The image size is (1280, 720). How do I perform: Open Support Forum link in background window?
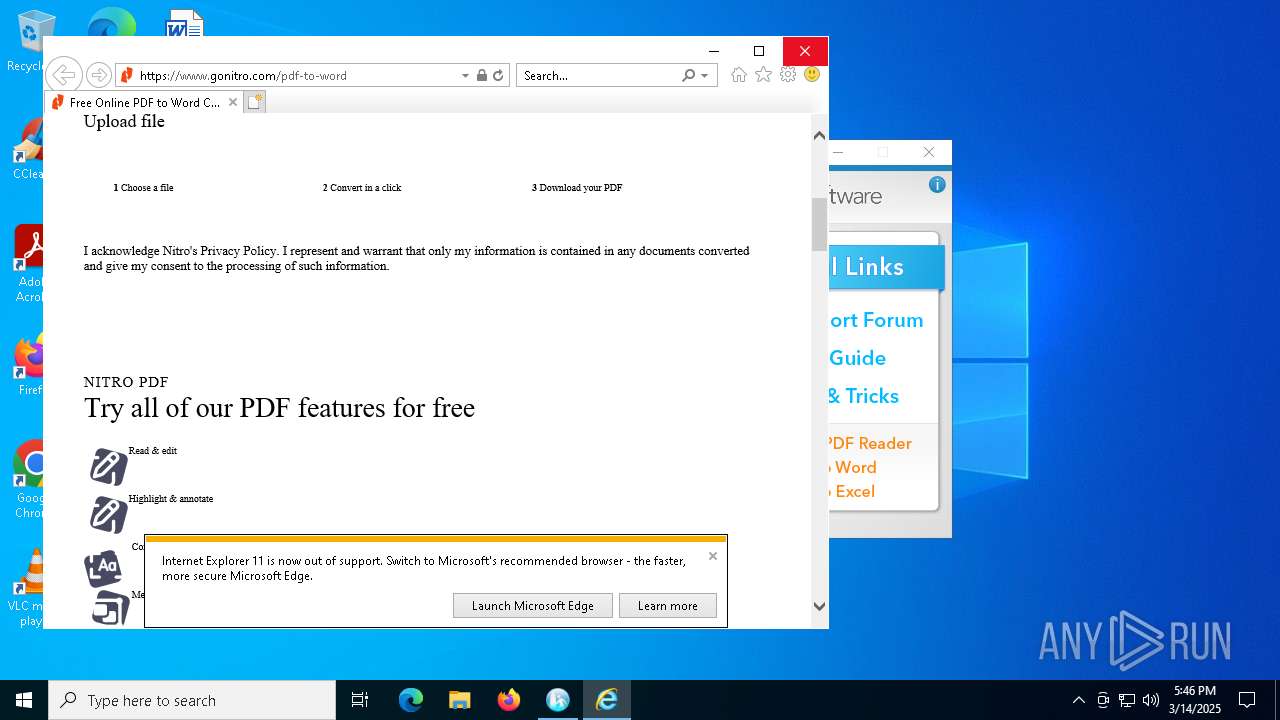[876, 320]
